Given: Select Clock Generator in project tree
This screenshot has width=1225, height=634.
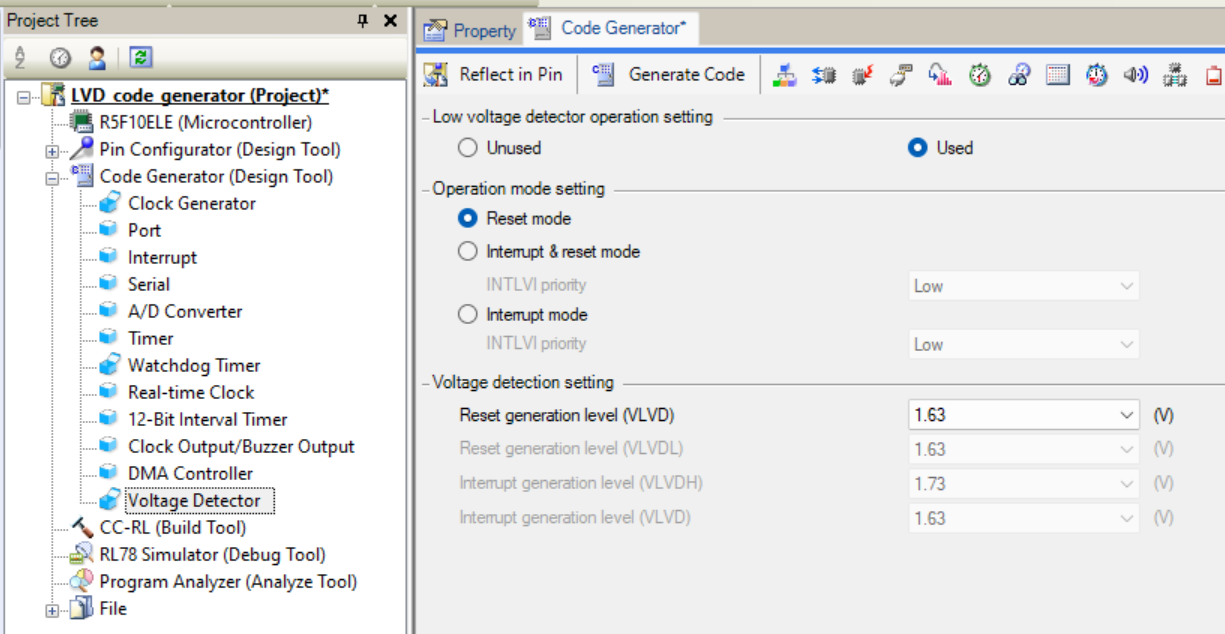Looking at the screenshot, I should coord(192,204).
